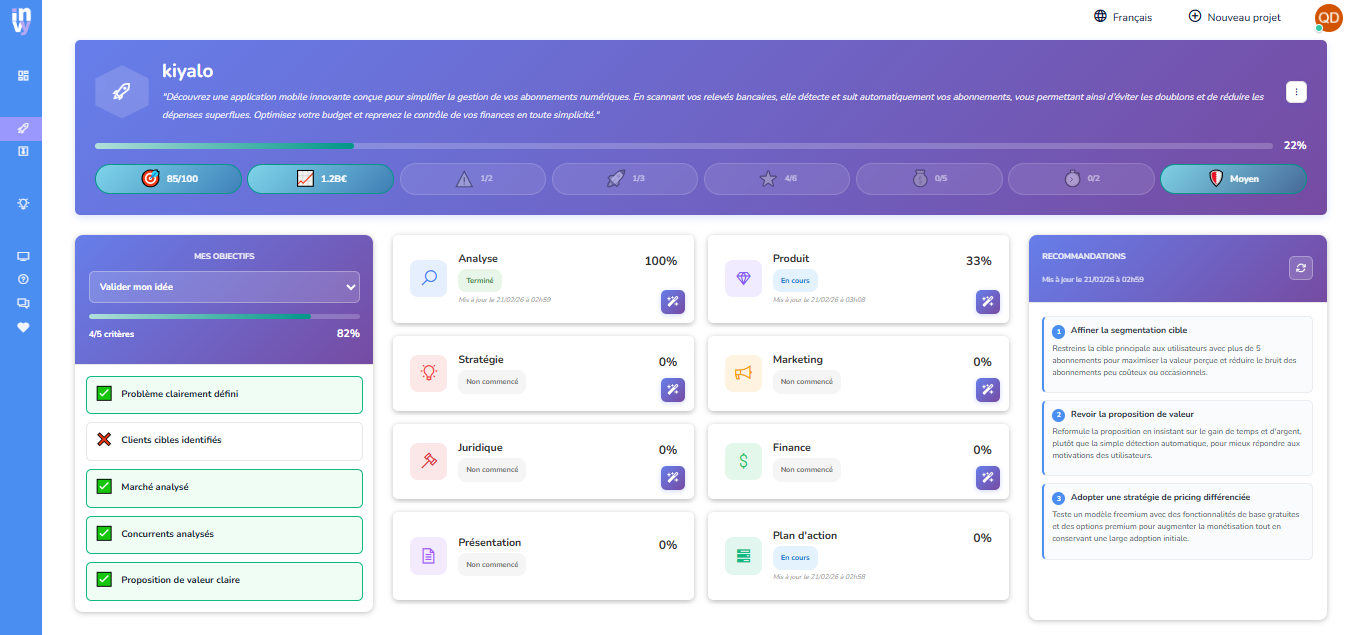Click the project progress bar at 22%
Image resolution: width=1359 pixels, height=635 pixels.
pos(684,146)
